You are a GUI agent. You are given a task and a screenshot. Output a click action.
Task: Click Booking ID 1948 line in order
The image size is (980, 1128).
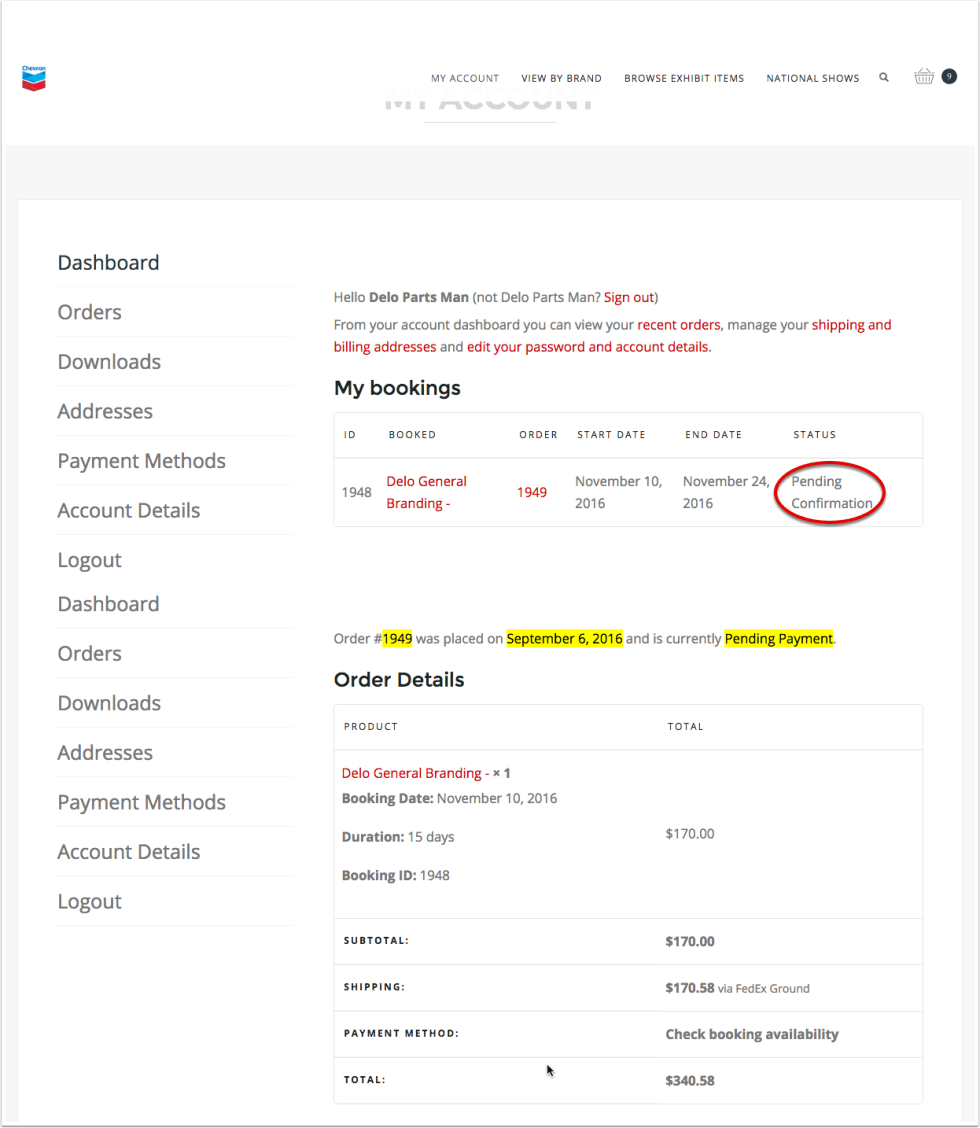coord(396,875)
